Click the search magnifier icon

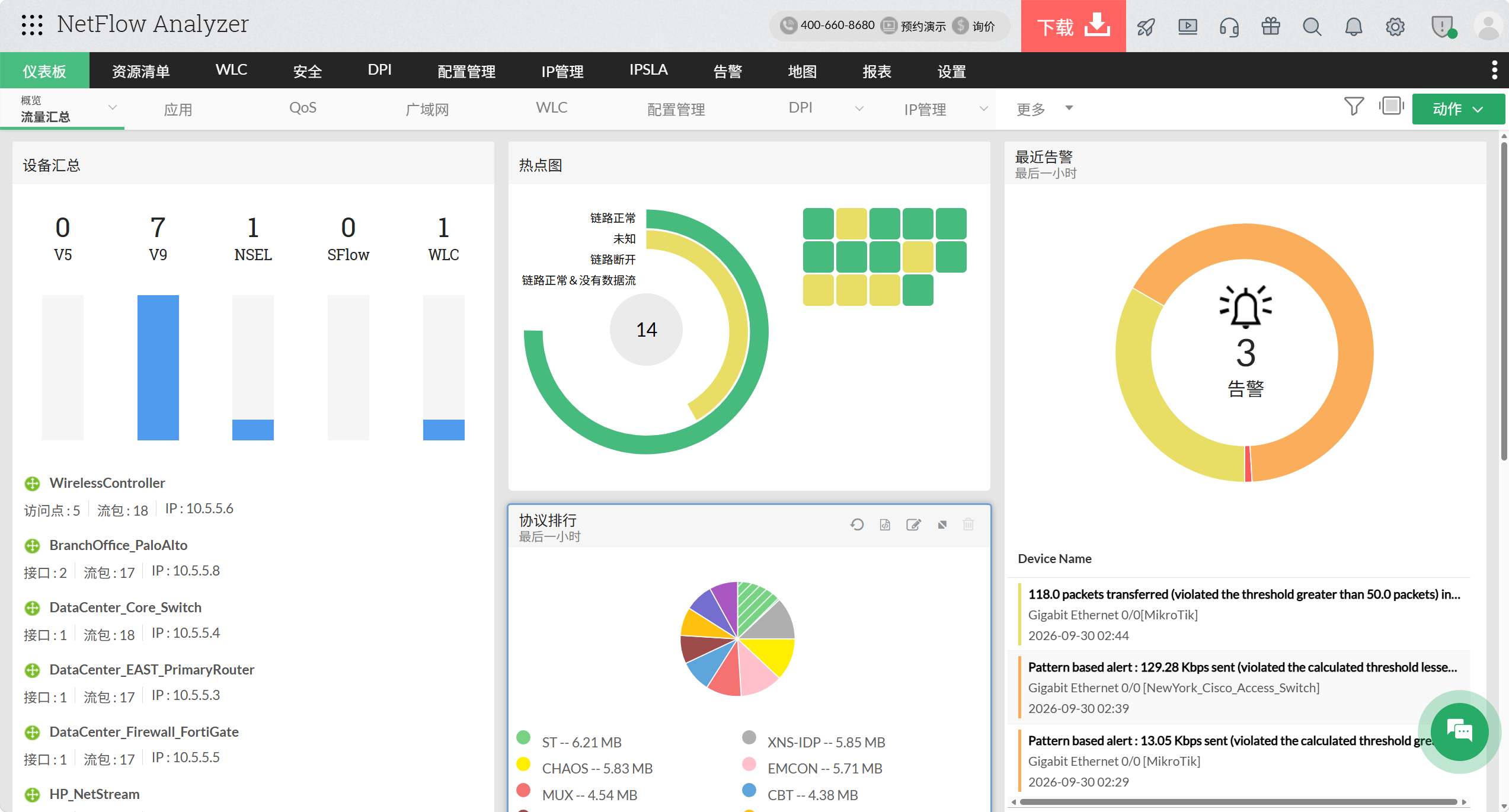click(1312, 27)
